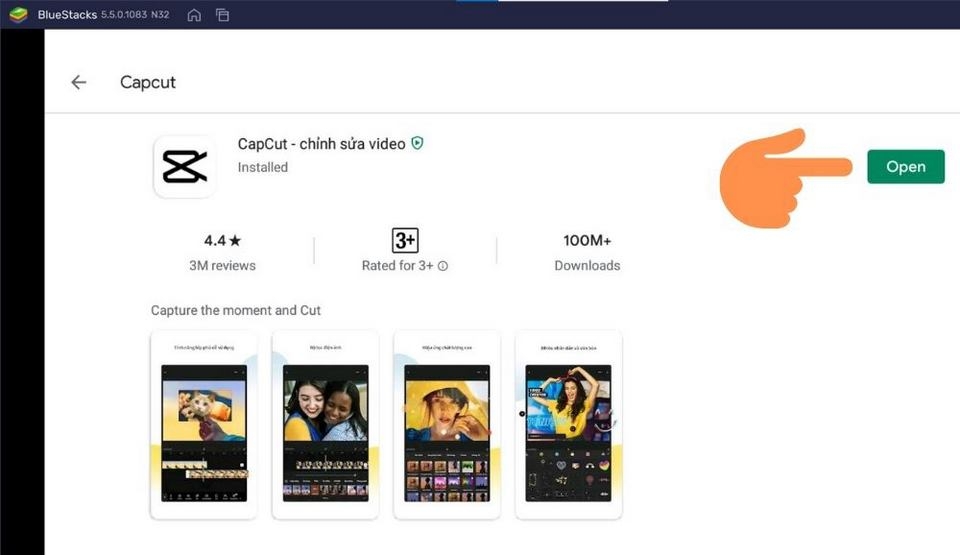Viewport: 960px width, 555px height.
Task: Click the 3M reviews label
Action: point(222,266)
